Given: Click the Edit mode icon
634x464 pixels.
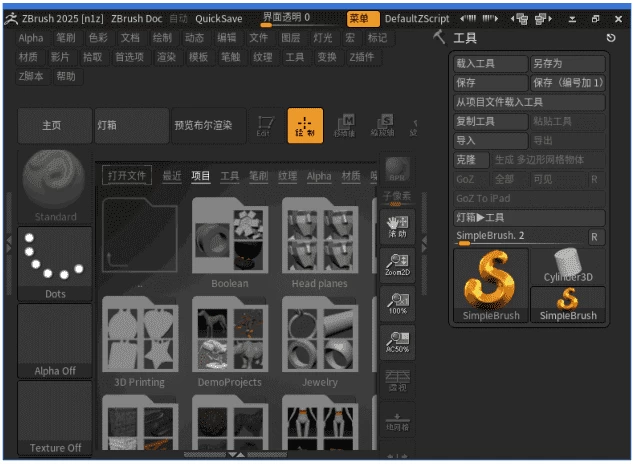Looking at the screenshot, I should 264,125.
